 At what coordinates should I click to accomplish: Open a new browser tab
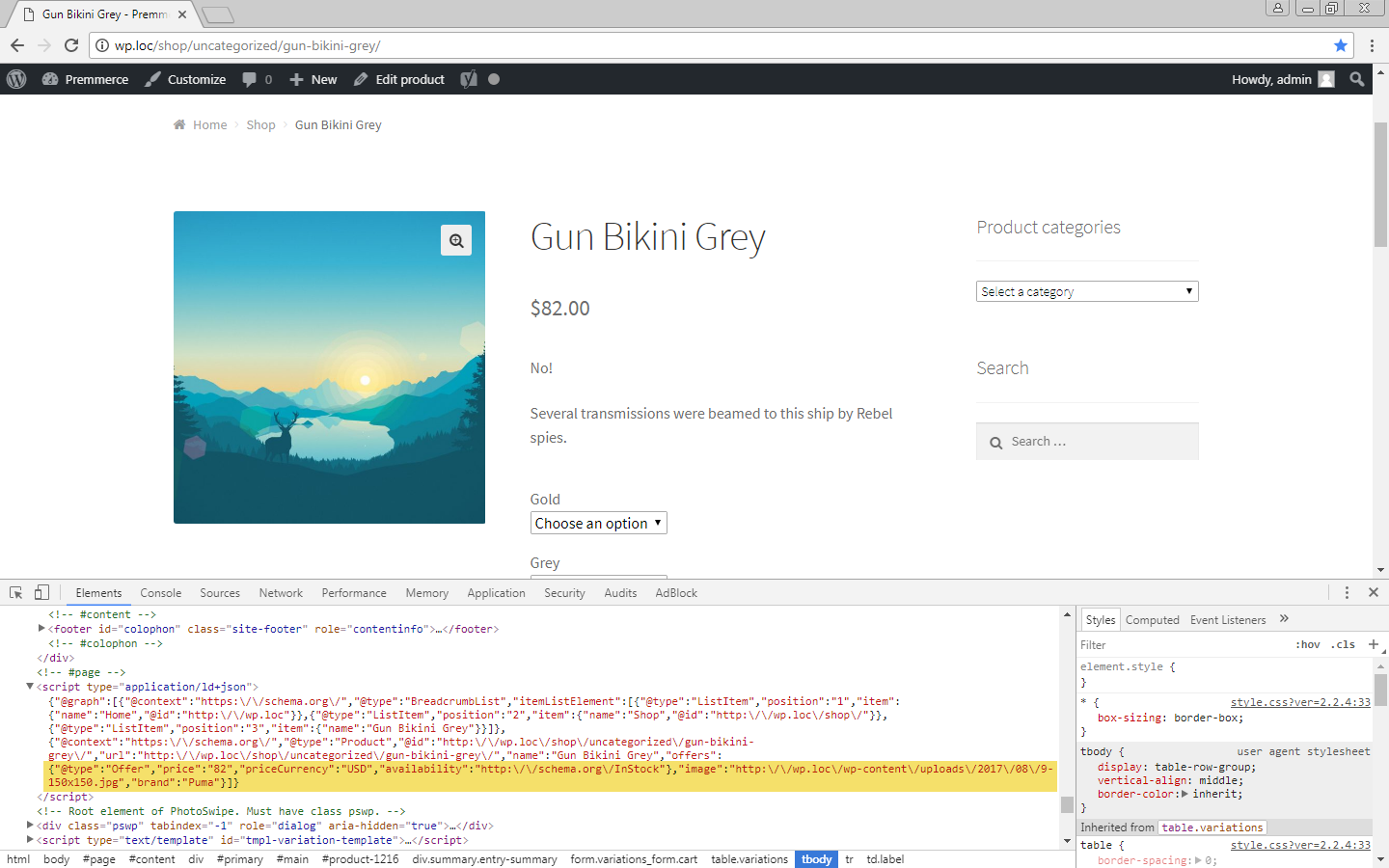click(x=218, y=14)
